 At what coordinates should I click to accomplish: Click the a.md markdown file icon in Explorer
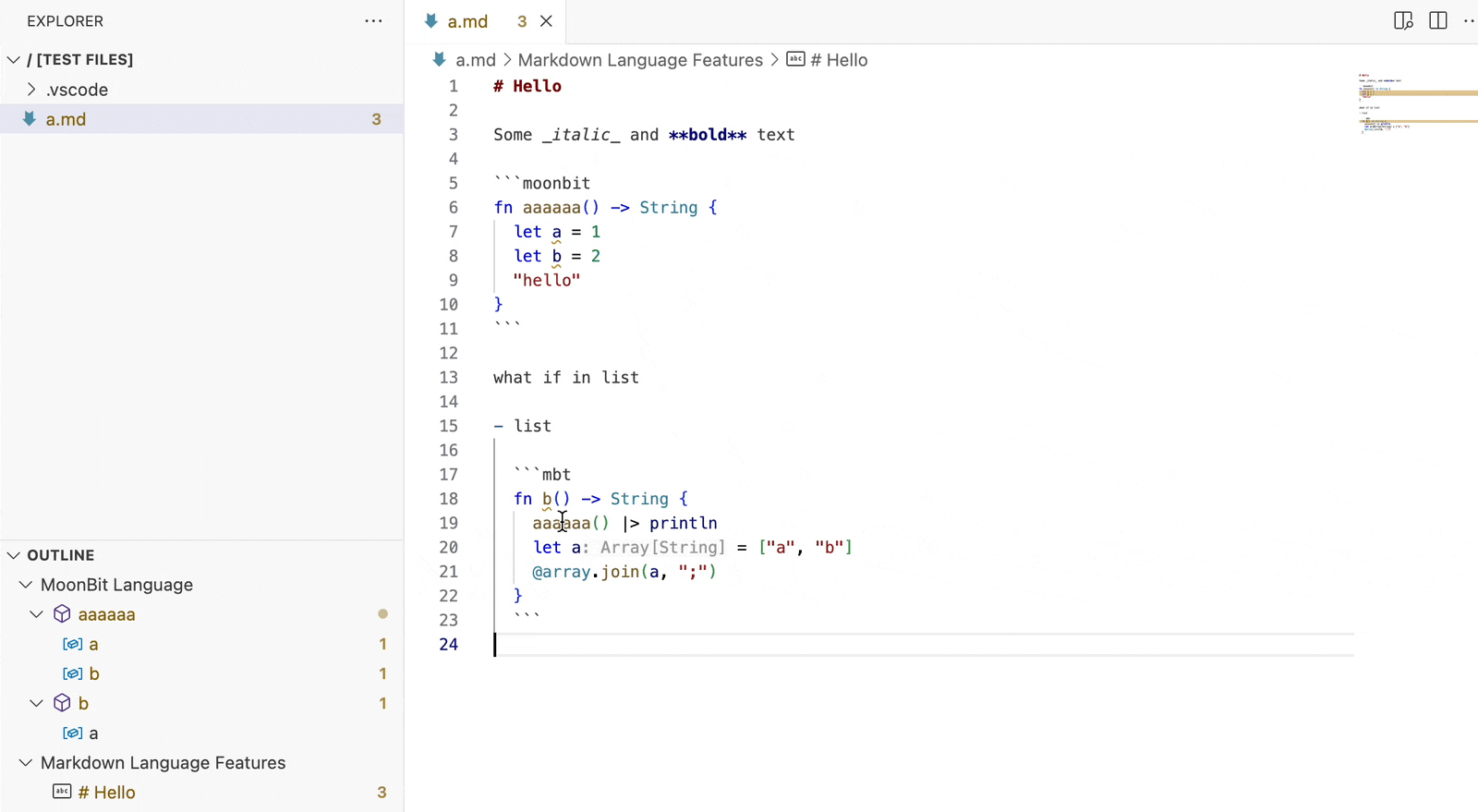[x=30, y=119]
